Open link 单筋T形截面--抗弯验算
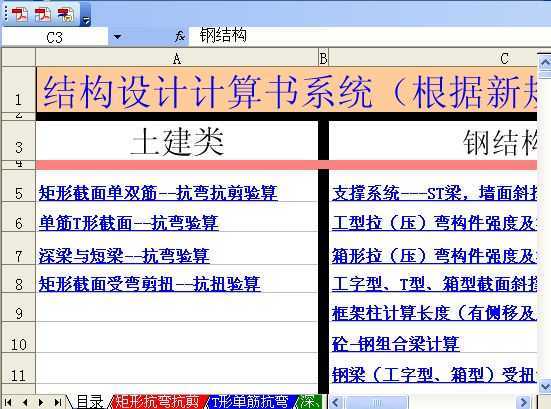The image size is (551, 409). [129, 223]
